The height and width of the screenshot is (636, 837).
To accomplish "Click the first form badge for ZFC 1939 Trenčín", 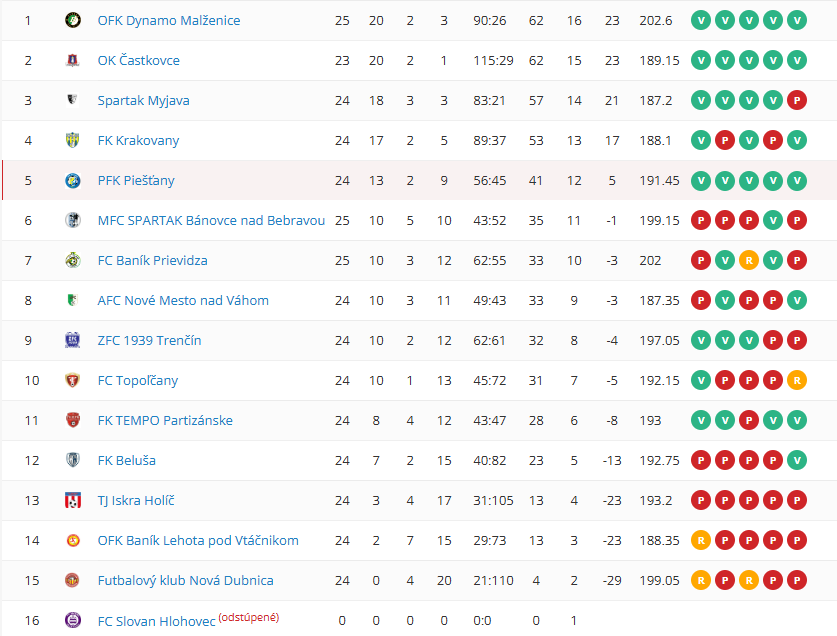I will pos(701,340).
